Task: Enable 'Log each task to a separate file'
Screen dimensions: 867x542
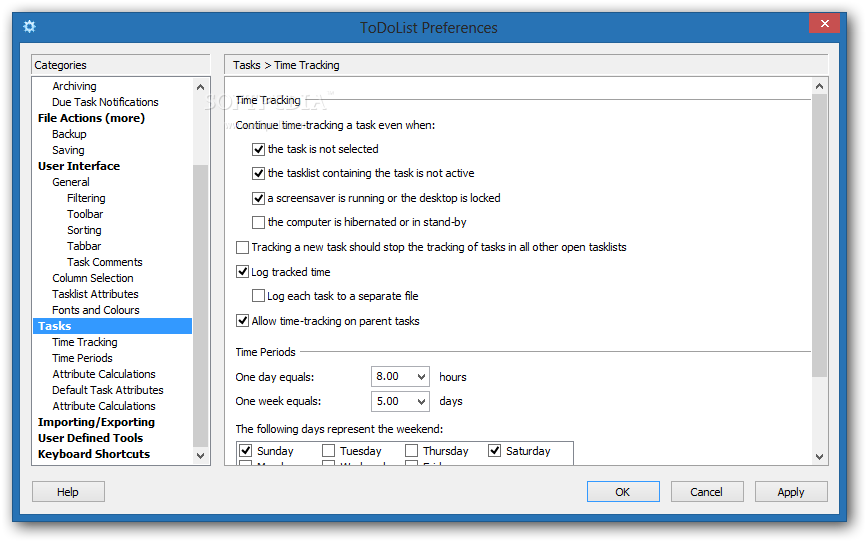Action: point(258,296)
